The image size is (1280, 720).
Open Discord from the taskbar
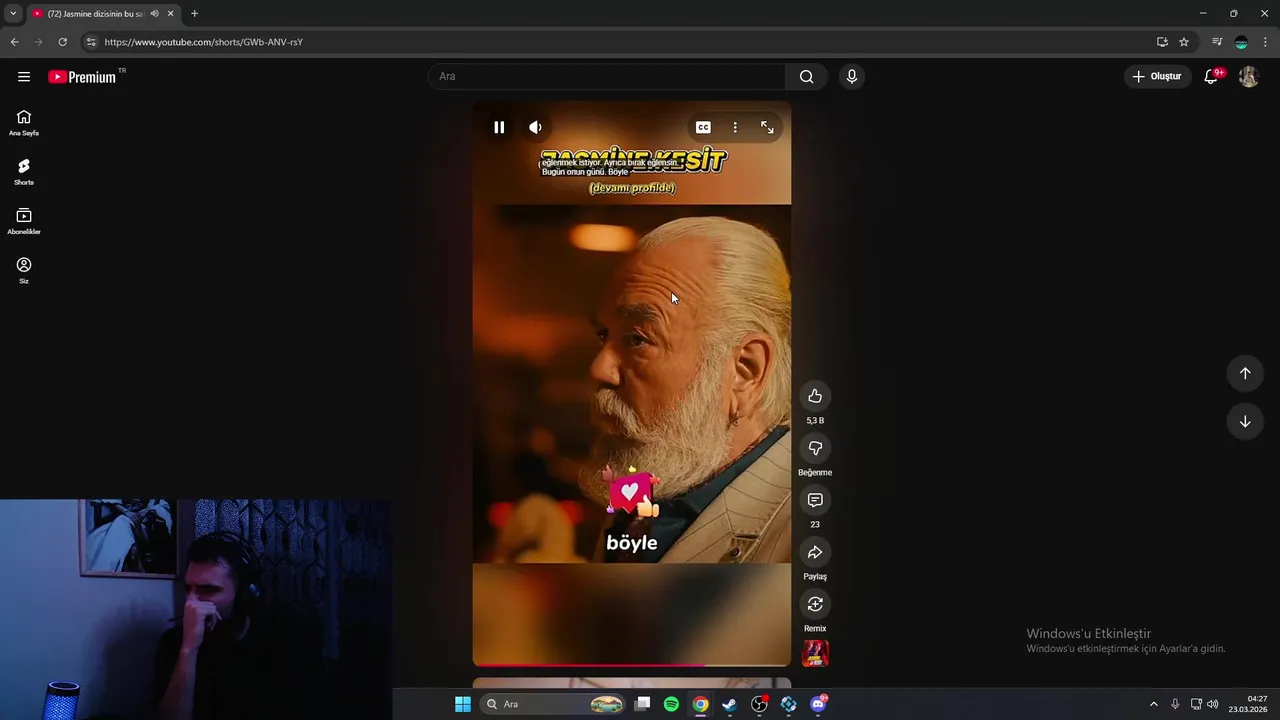[818, 704]
